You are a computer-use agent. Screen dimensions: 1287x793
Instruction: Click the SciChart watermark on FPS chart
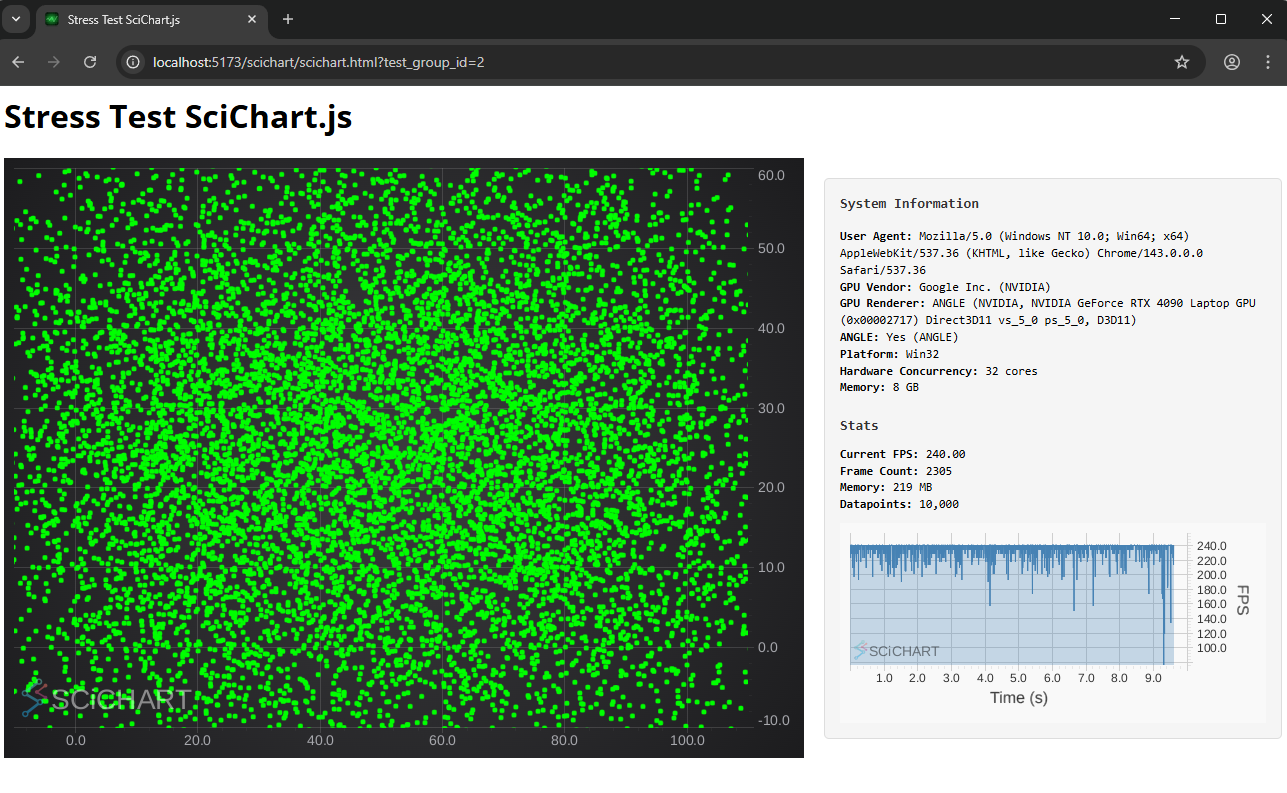[x=896, y=651]
